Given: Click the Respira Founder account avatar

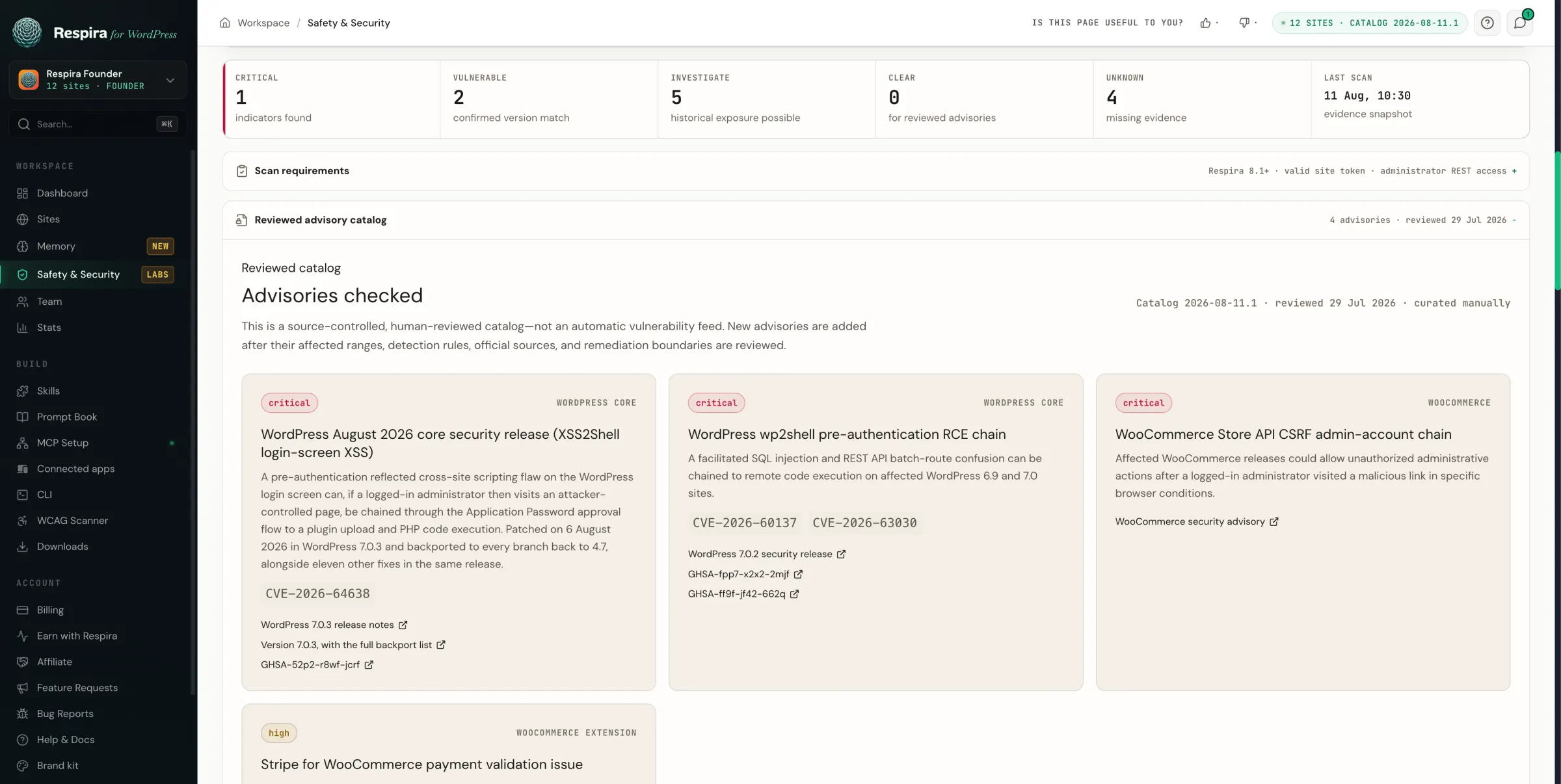Looking at the screenshot, I should [29, 79].
